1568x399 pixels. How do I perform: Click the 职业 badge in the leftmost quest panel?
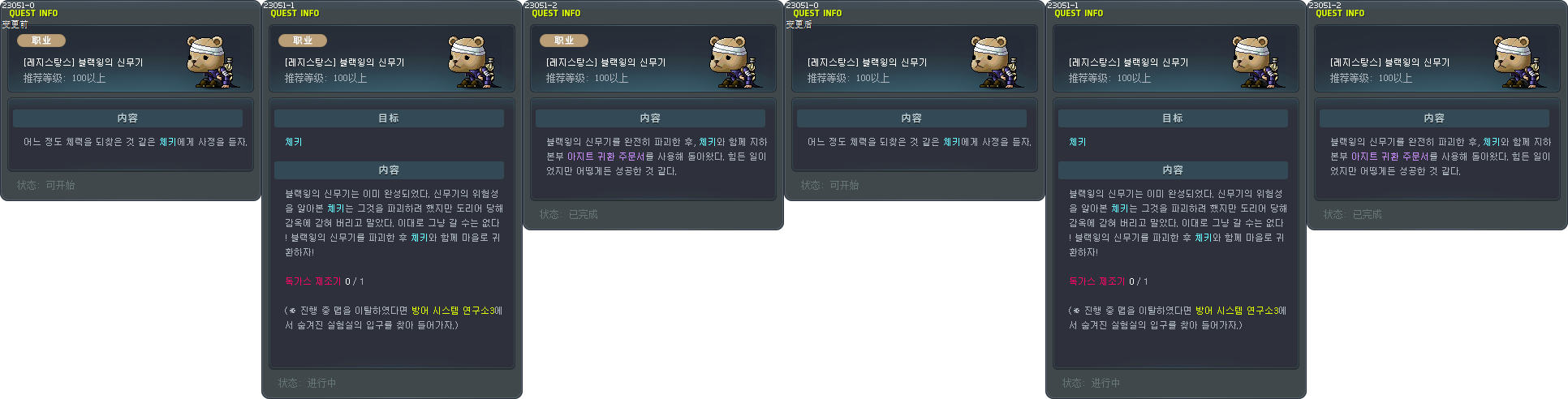[x=41, y=41]
